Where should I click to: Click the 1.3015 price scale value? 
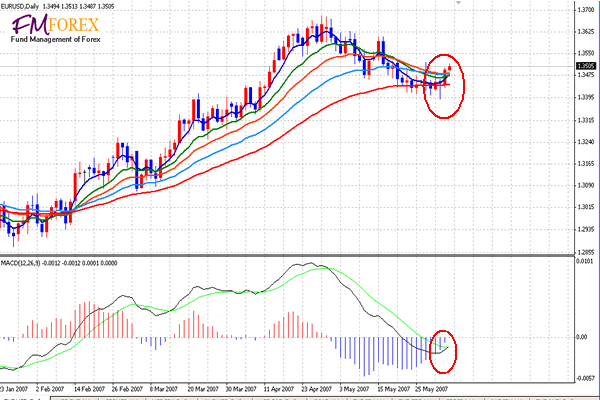[x=586, y=207]
